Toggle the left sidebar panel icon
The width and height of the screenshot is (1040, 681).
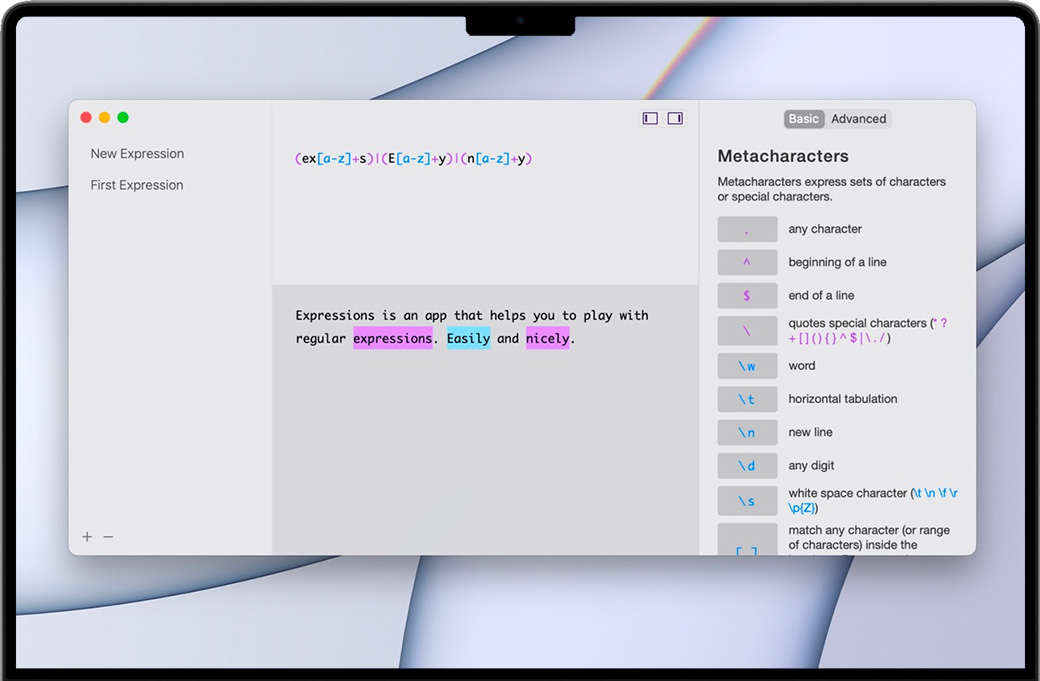(650, 118)
